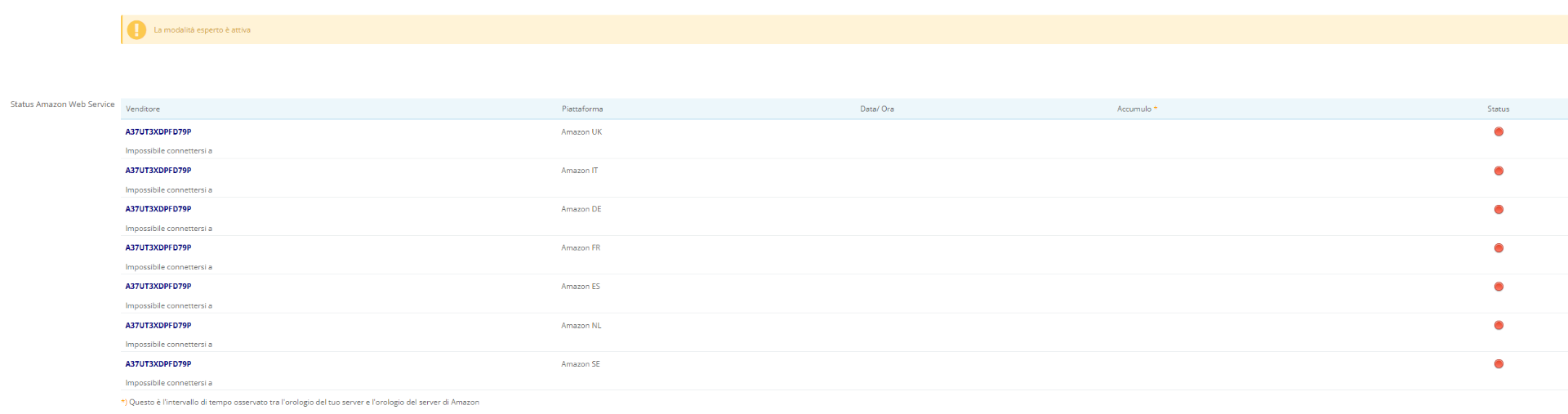Click the footnote about server clock interval
This screenshot has width=1568, height=414.
point(300,403)
